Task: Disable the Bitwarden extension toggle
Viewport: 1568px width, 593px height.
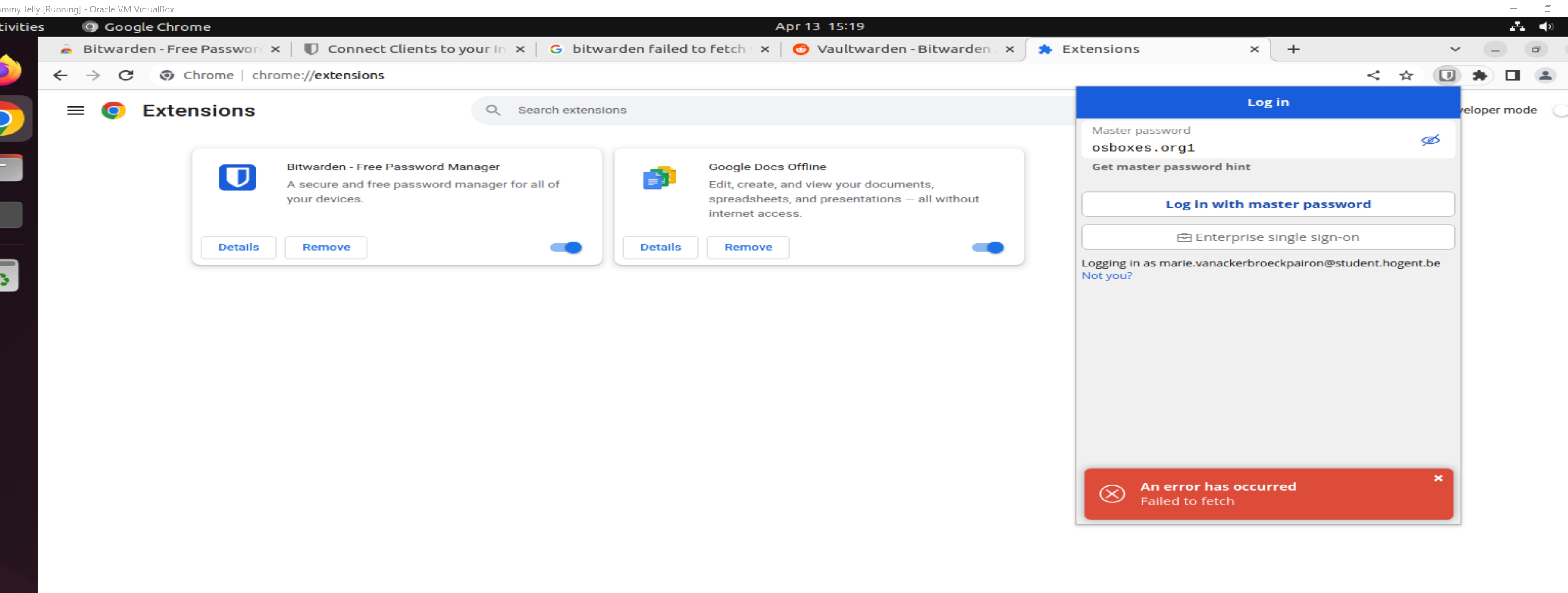Action: (566, 247)
